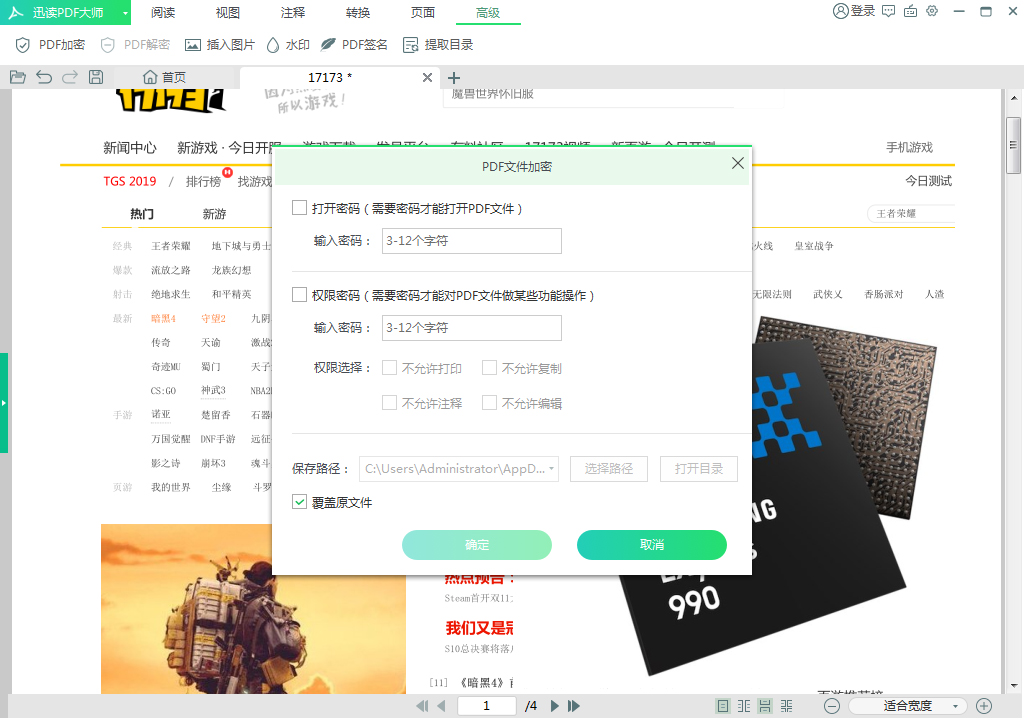Click the save document icon
This screenshot has height=720, width=1024.
[x=95, y=77]
